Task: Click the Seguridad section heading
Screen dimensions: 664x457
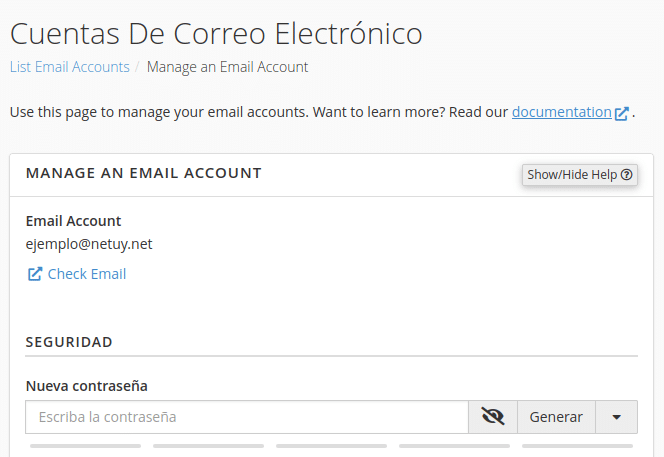Action: [69, 342]
